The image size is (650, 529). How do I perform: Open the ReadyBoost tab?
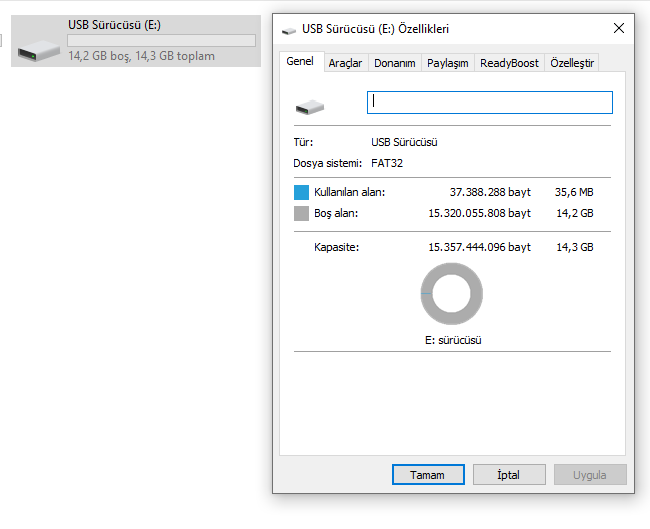coord(509,63)
